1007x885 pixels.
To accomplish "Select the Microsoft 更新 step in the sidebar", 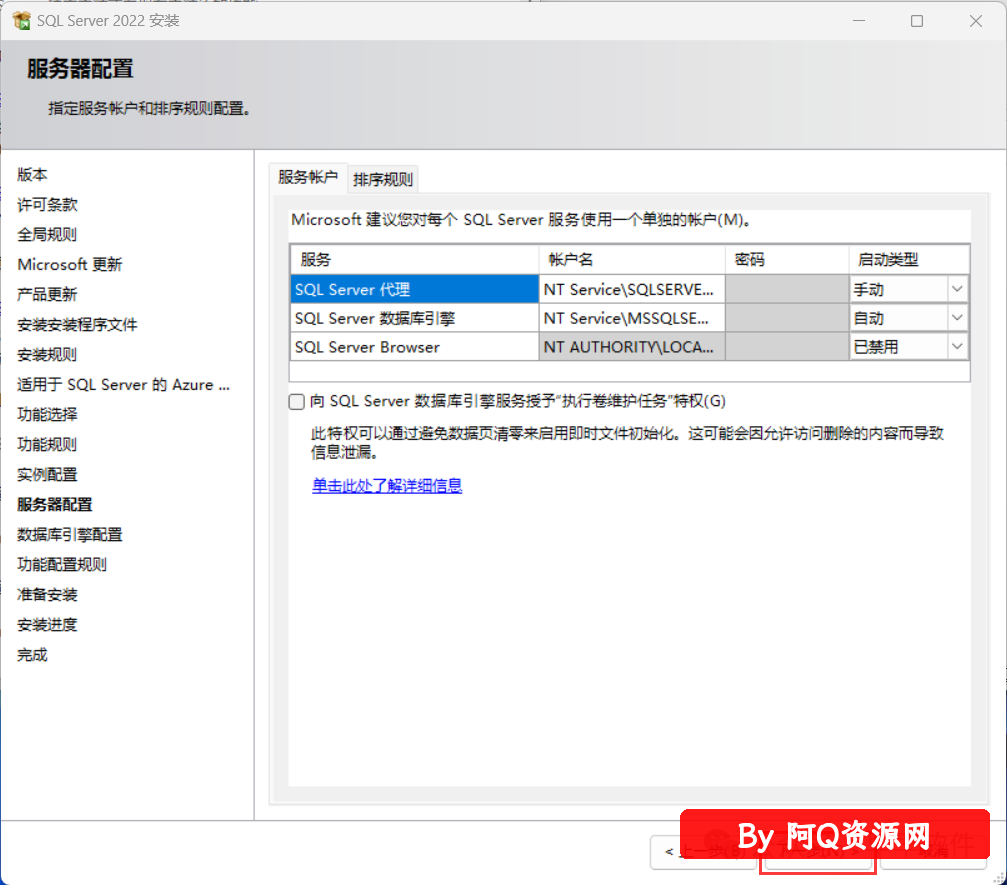I will coord(69,265).
